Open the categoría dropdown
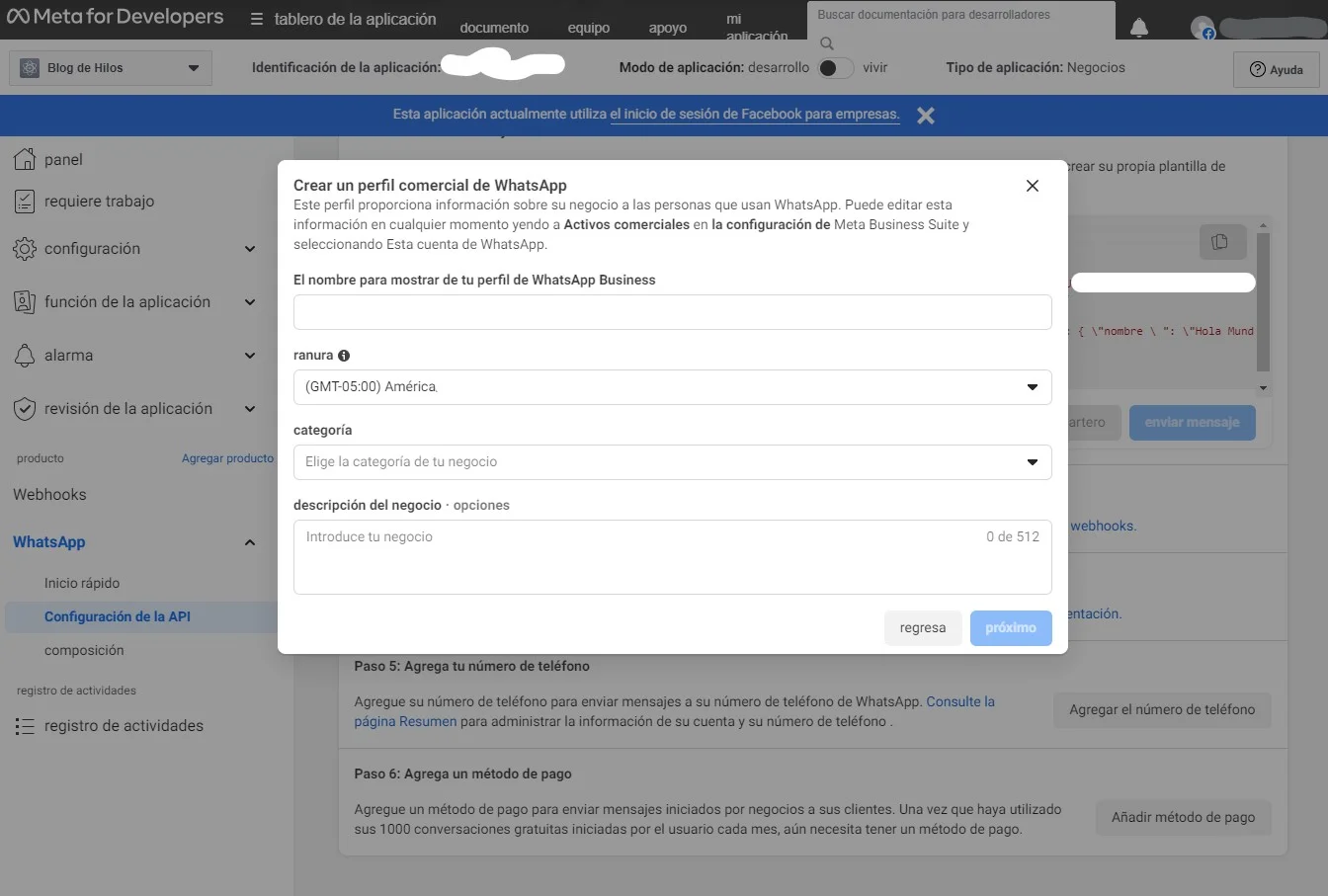Screen dimensions: 1328x896 pos(672,462)
